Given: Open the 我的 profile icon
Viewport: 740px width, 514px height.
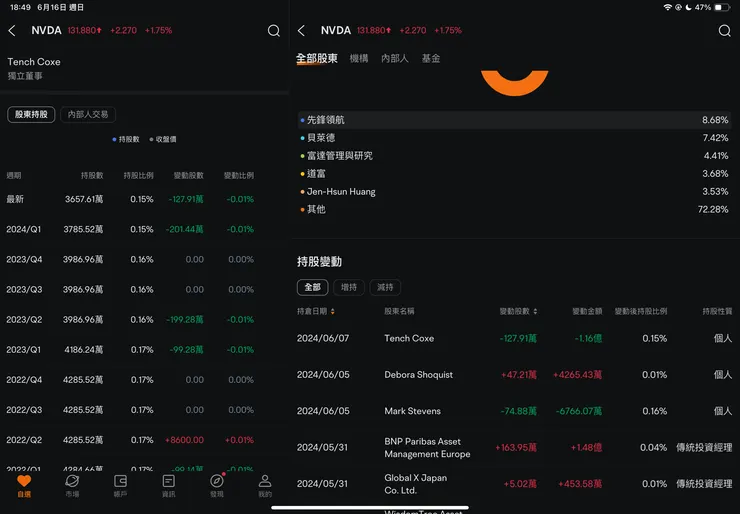Looking at the screenshot, I should [x=265, y=481].
